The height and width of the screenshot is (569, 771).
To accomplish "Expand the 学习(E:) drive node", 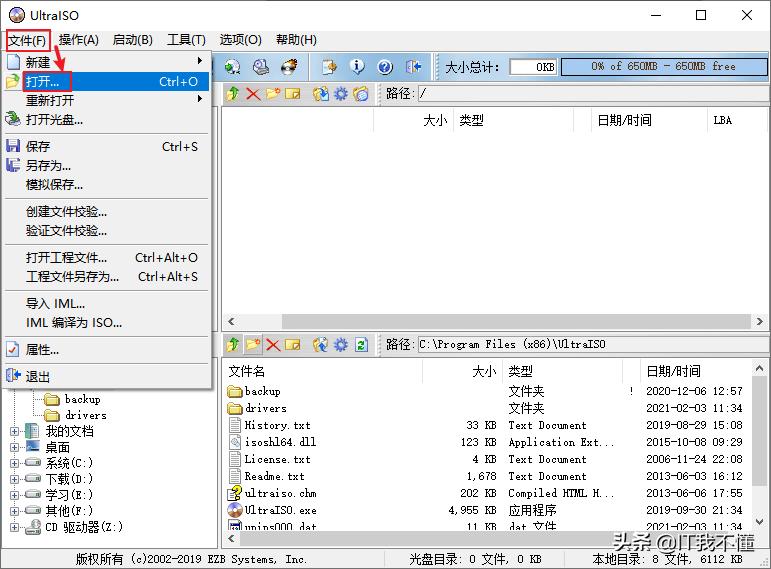I will (14, 495).
